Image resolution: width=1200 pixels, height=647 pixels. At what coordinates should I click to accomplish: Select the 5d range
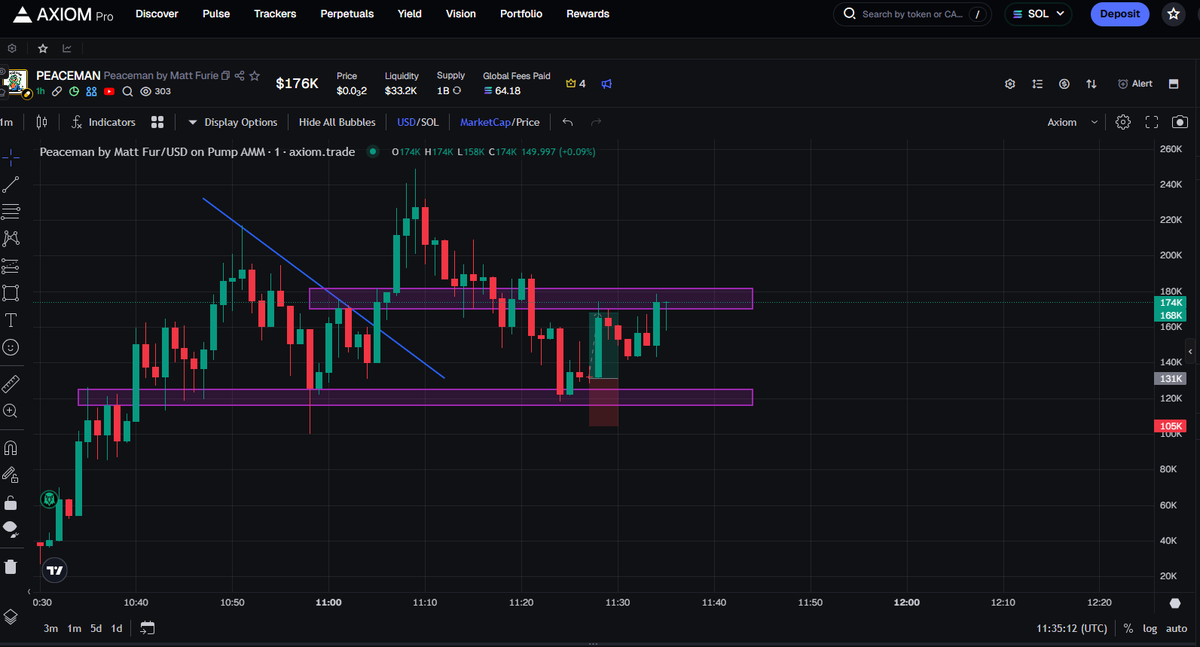pos(96,628)
